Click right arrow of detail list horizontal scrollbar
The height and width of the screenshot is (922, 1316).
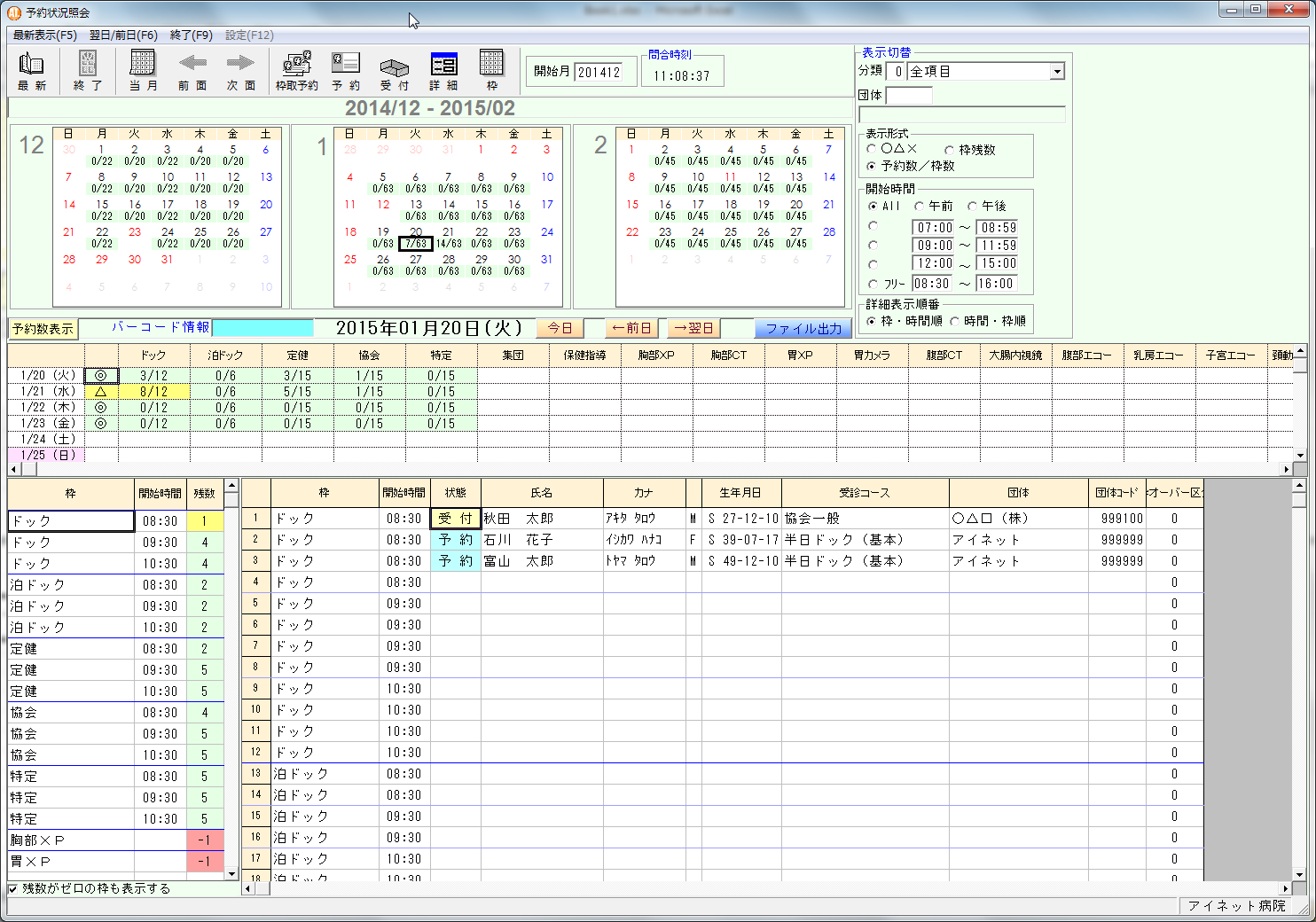1286,887
